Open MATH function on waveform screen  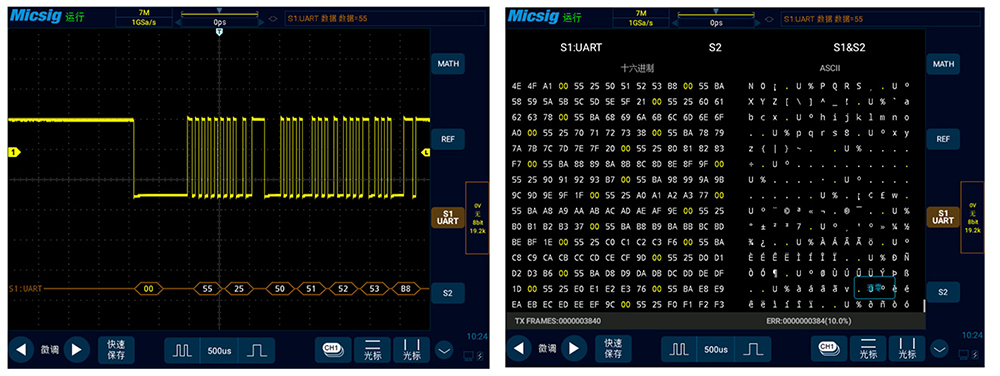point(447,64)
